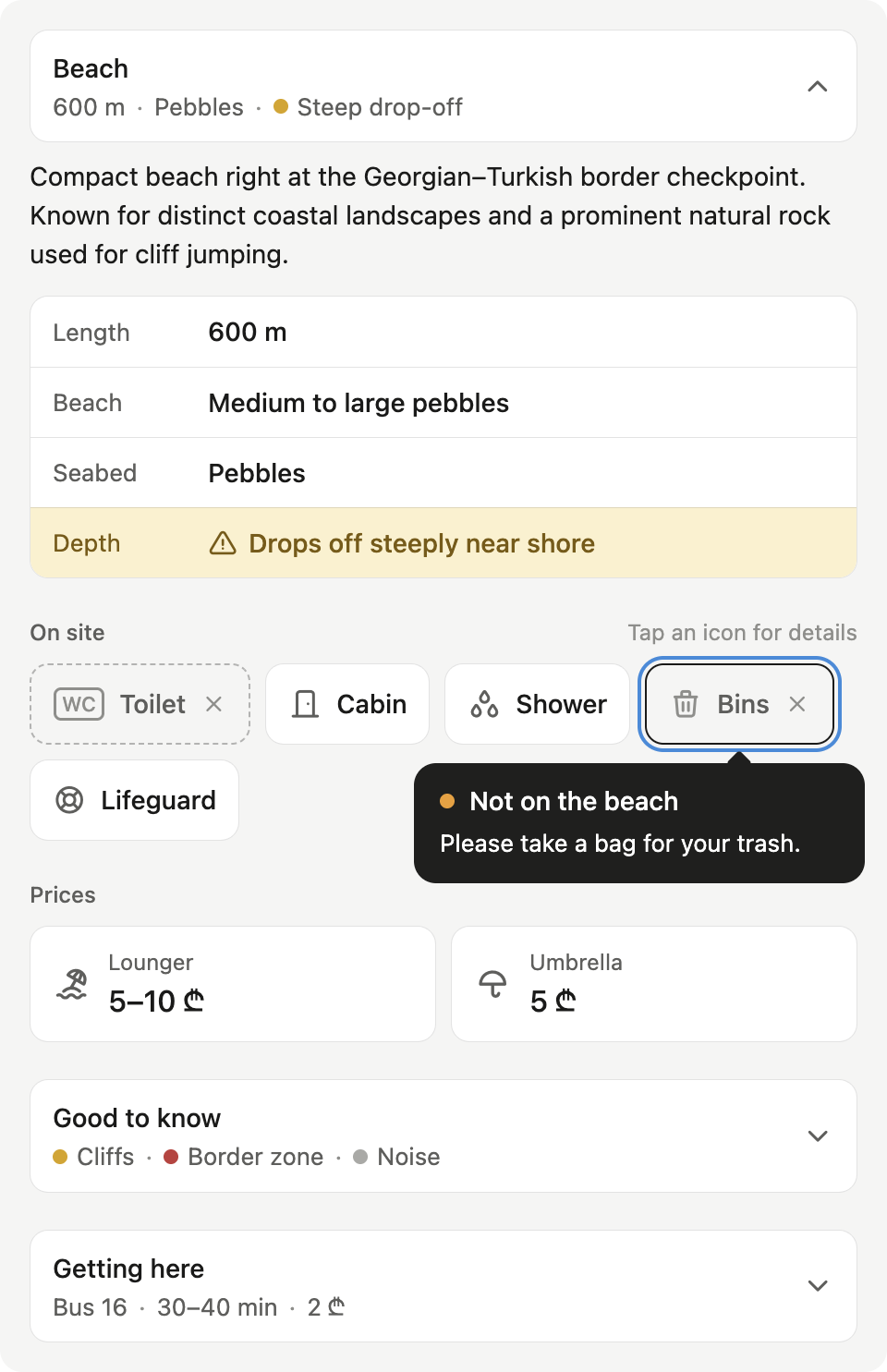
Task: Open Lifeguard amenity details
Action: point(135,800)
